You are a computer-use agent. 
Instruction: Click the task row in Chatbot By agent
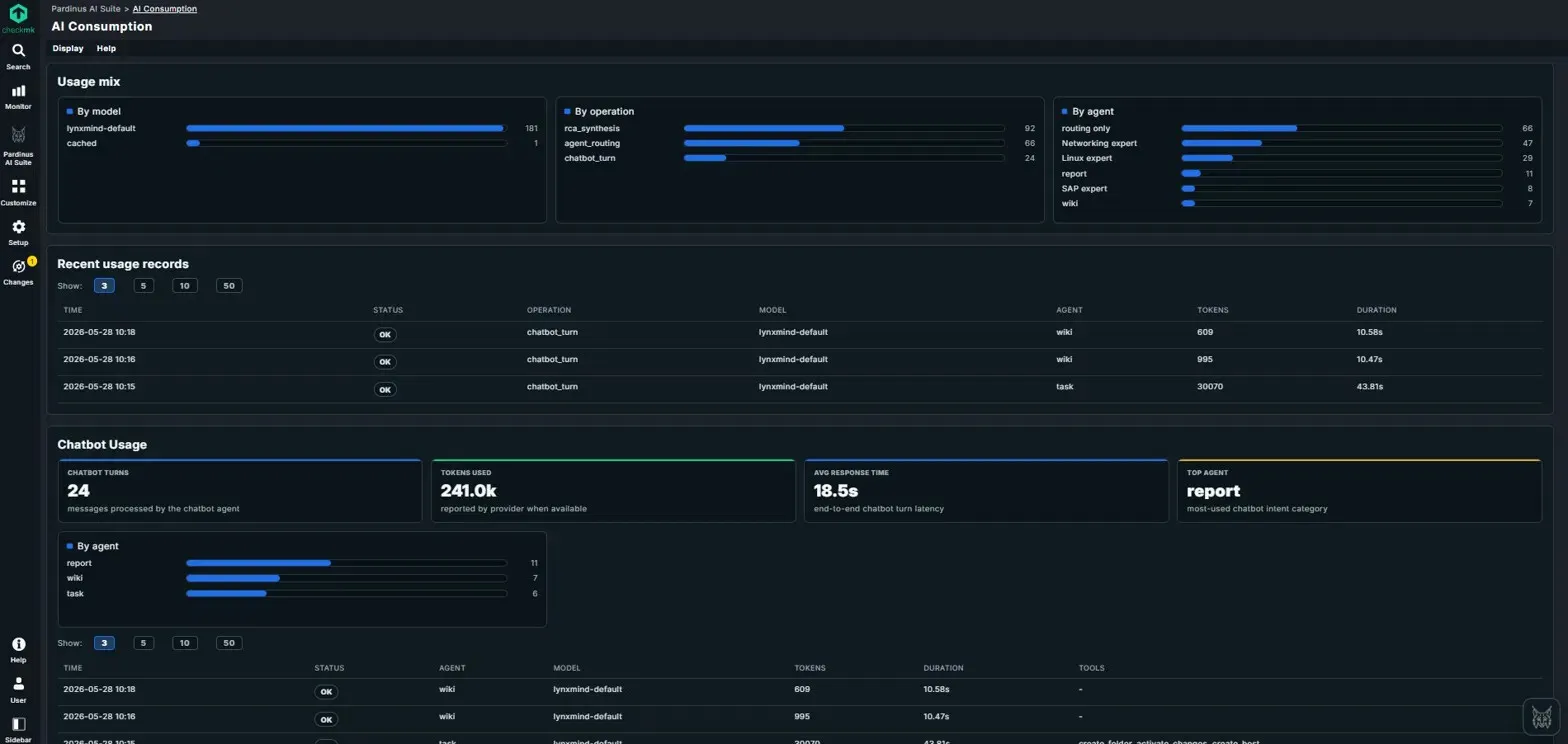pos(302,593)
